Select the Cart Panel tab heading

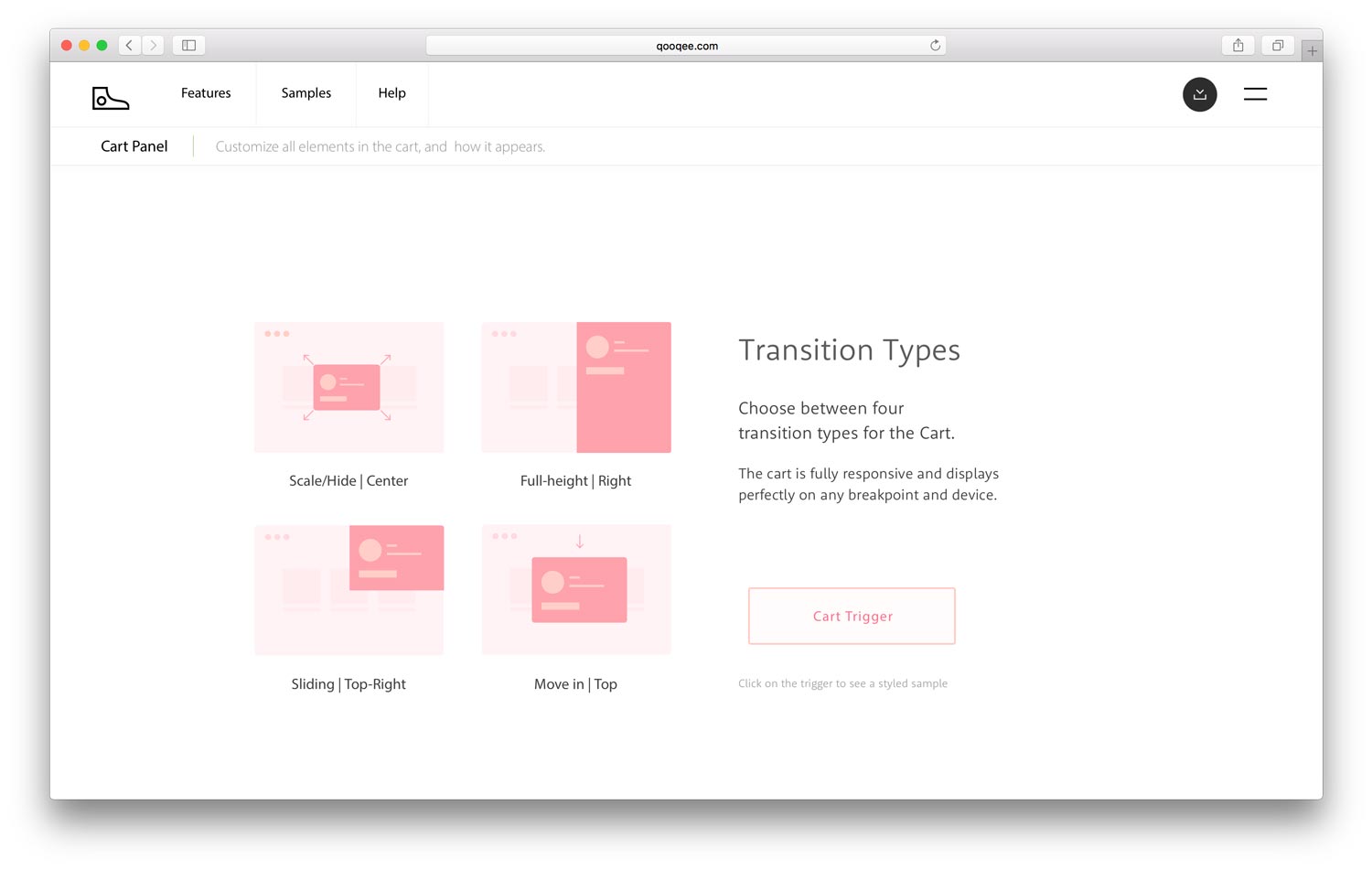click(x=134, y=146)
